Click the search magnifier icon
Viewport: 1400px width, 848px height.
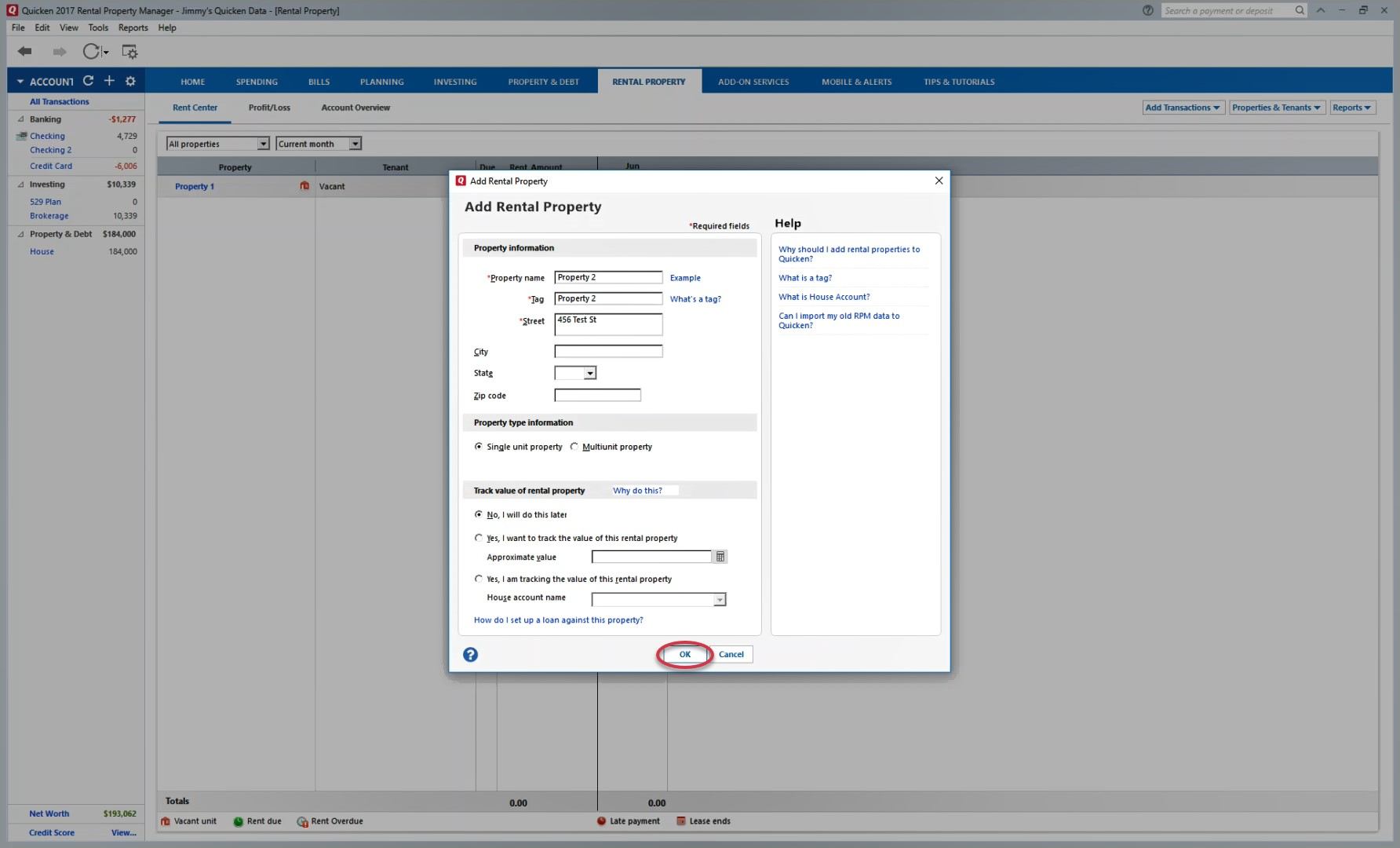pos(1300,10)
